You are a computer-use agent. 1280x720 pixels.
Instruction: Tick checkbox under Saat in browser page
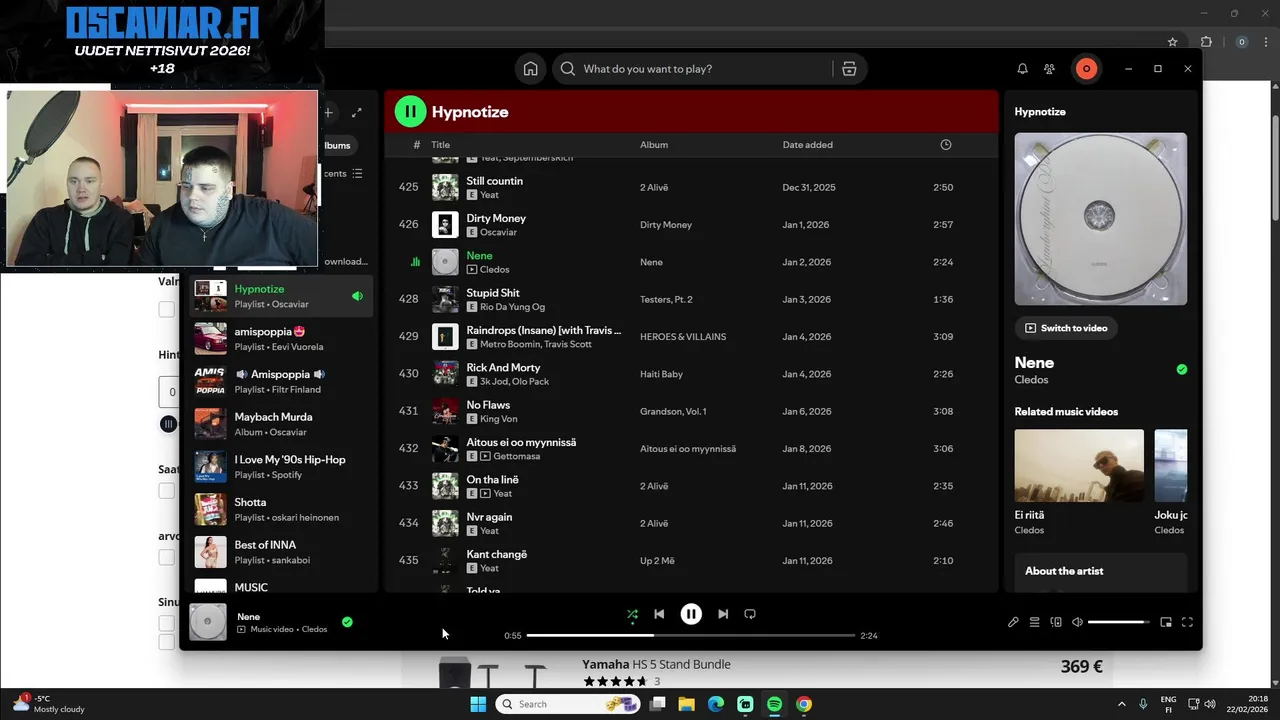tap(167, 491)
